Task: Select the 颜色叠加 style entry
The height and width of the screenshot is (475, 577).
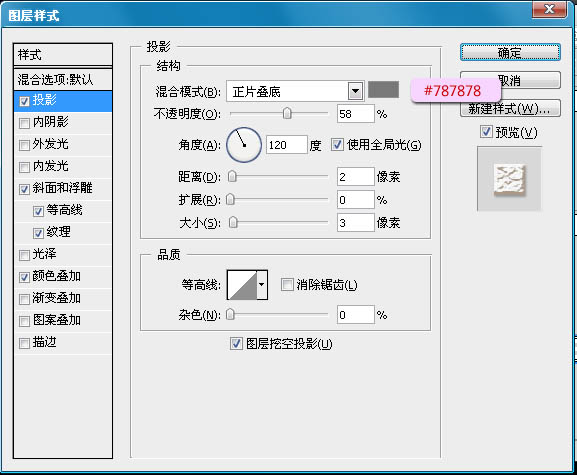Action: (63, 276)
